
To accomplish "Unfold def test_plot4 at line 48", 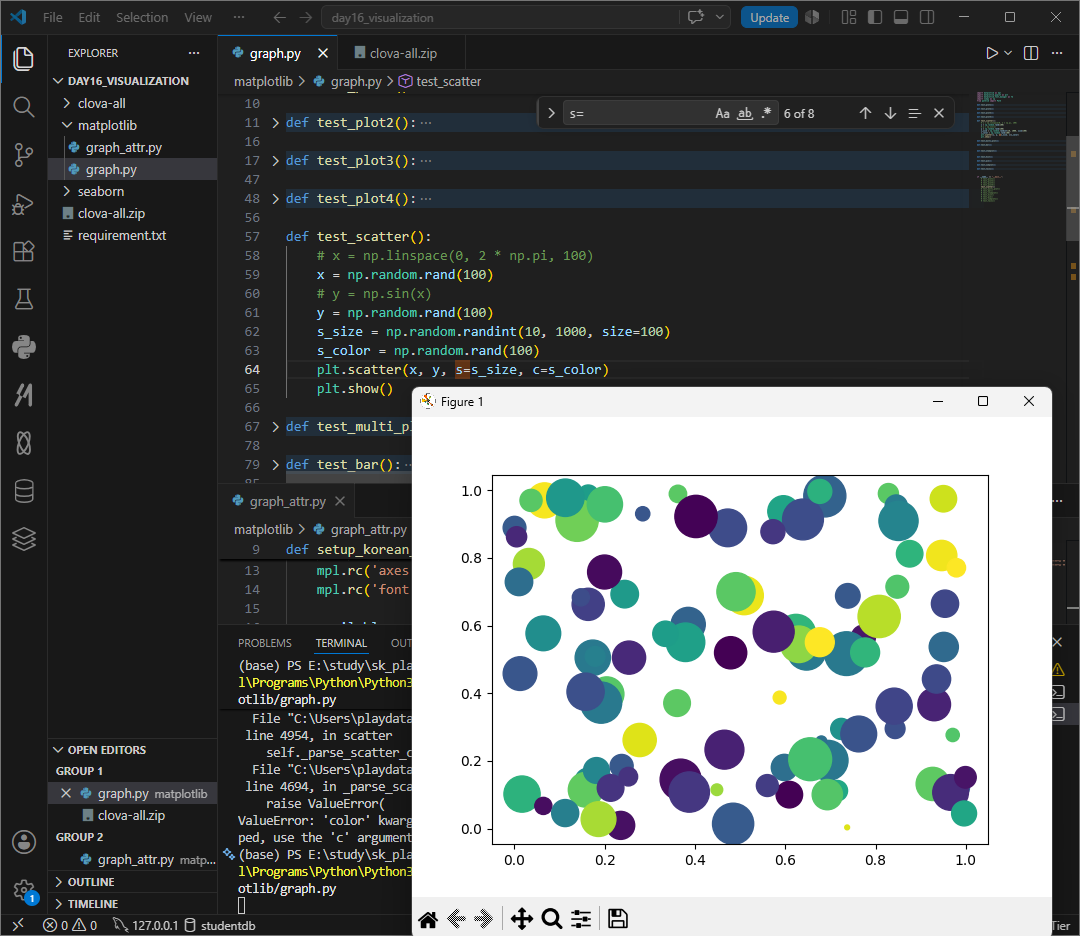I will pyautogui.click(x=276, y=198).
